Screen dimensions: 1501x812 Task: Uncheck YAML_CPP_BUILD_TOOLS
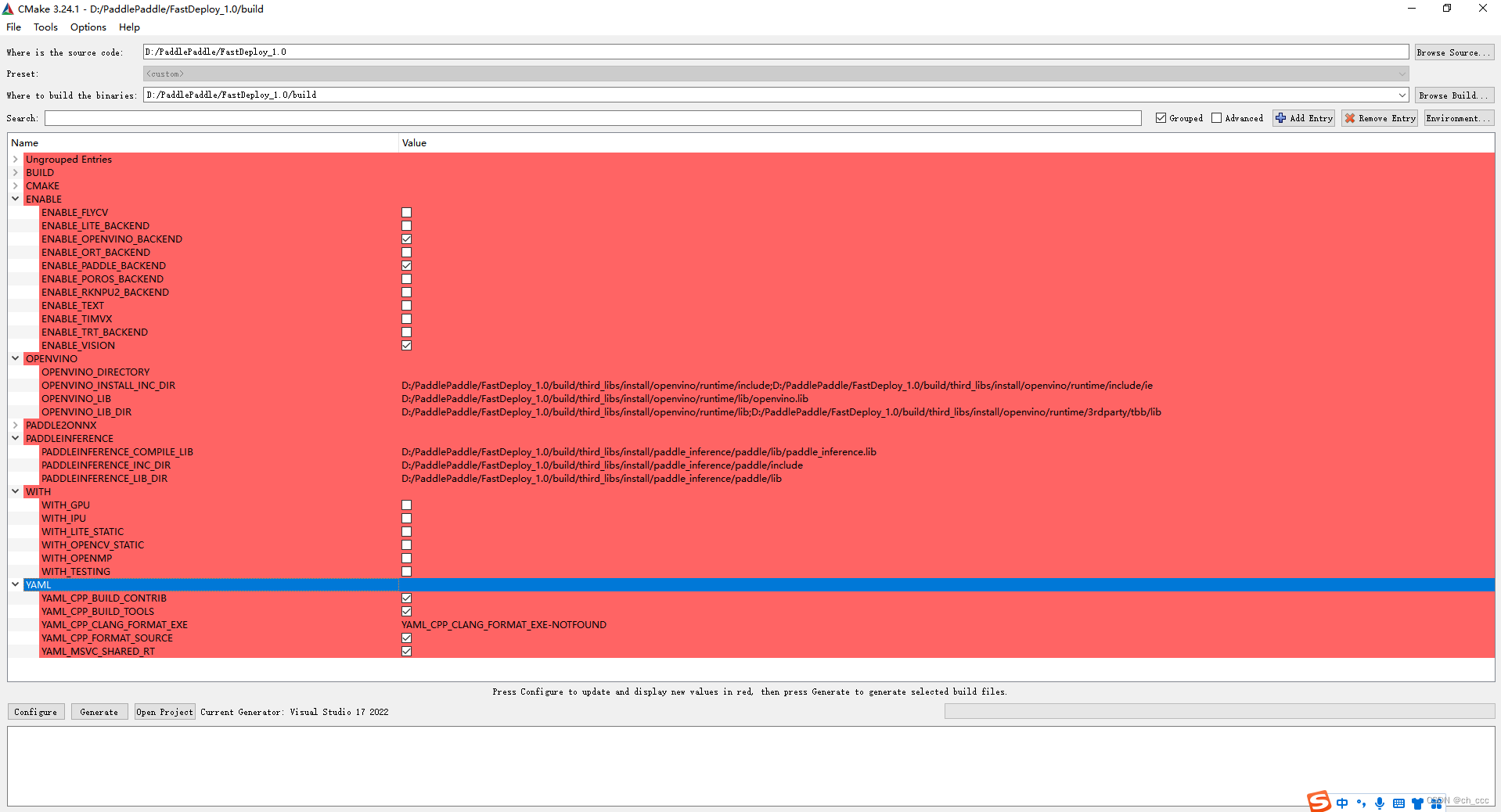tap(406, 612)
